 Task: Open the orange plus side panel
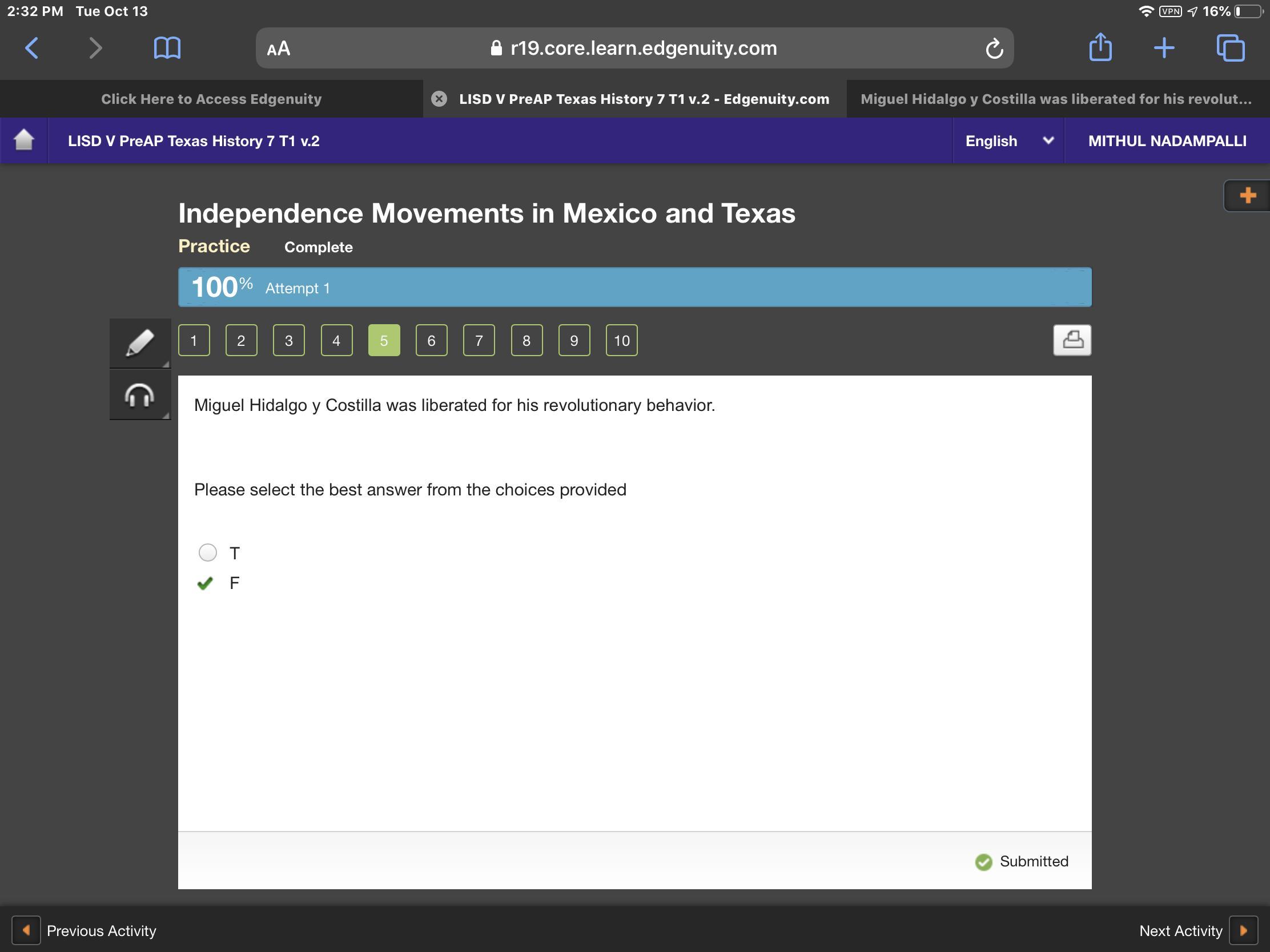1247,196
